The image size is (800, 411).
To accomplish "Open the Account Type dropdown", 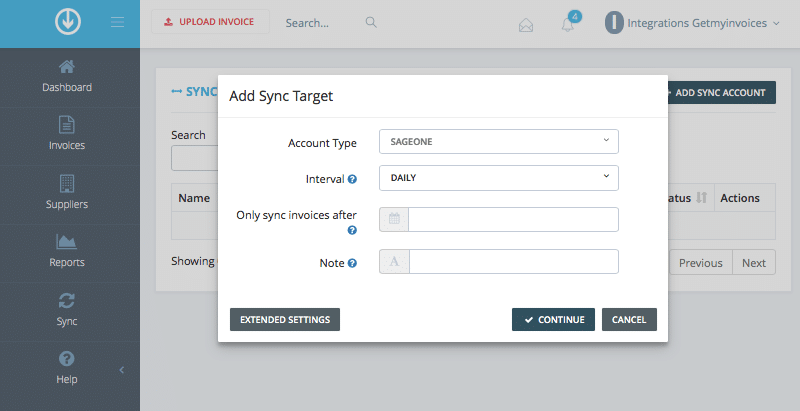I will tap(498, 141).
